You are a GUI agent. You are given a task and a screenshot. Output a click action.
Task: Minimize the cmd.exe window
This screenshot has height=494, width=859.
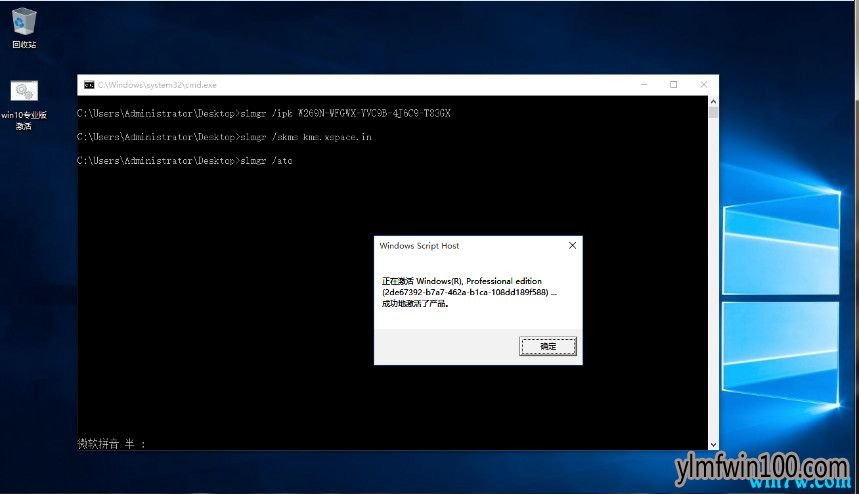click(x=644, y=84)
